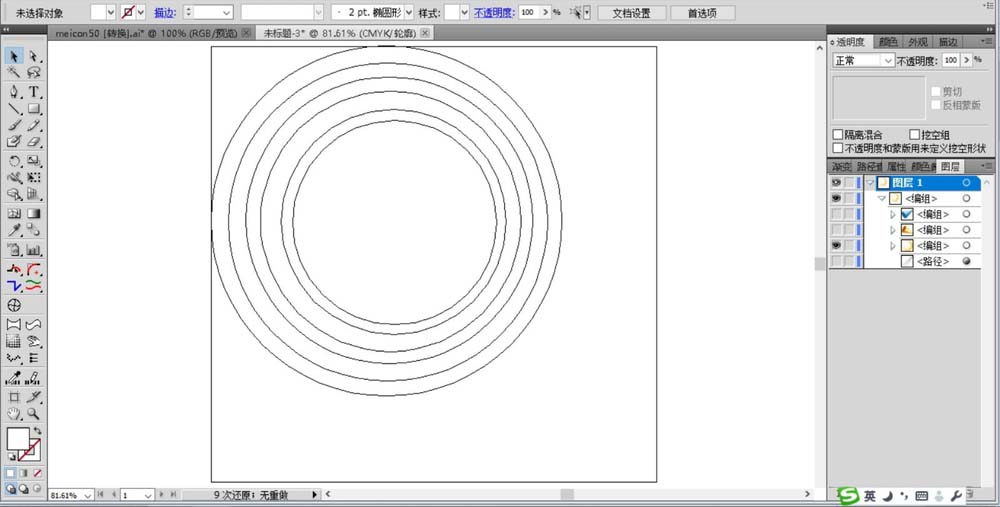
Task: Click the 不透明度 link in control bar
Action: 494,13
